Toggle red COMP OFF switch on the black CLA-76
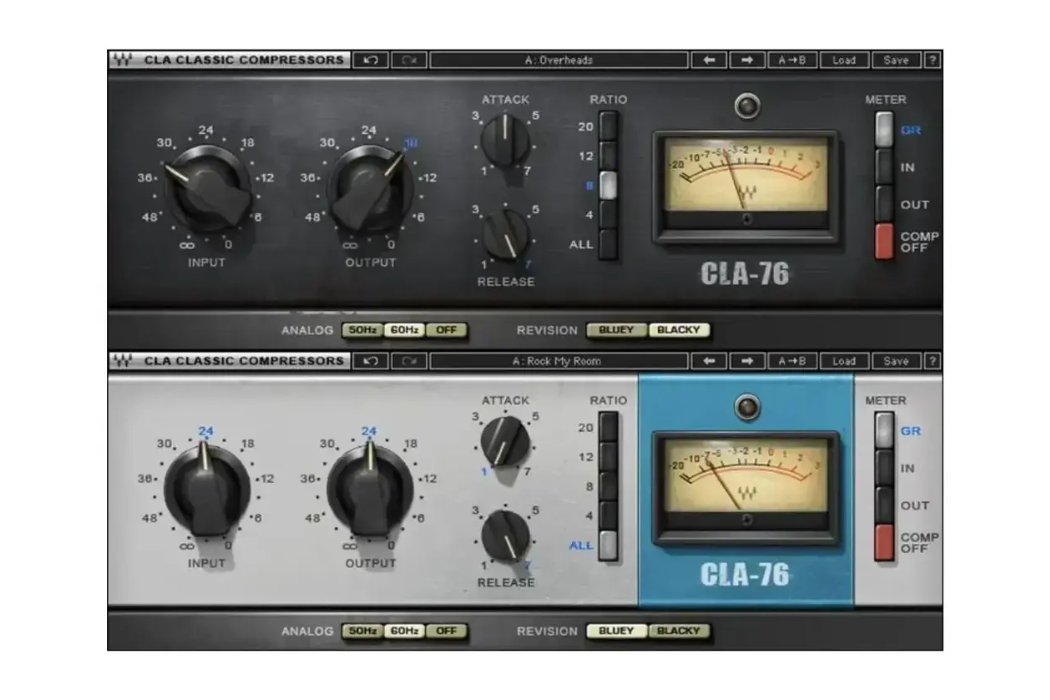The width and height of the screenshot is (1050, 700). point(884,241)
